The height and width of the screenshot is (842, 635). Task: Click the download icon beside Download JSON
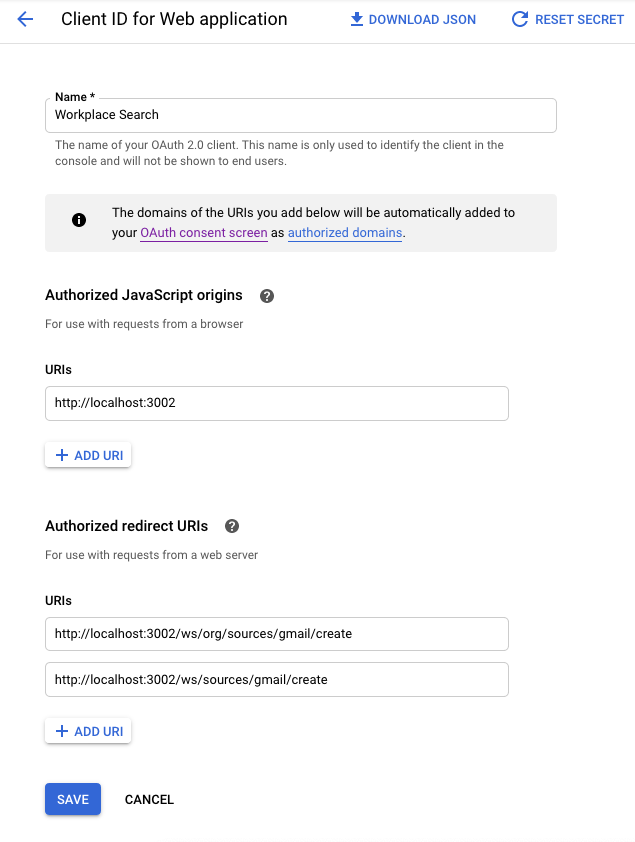point(356,19)
